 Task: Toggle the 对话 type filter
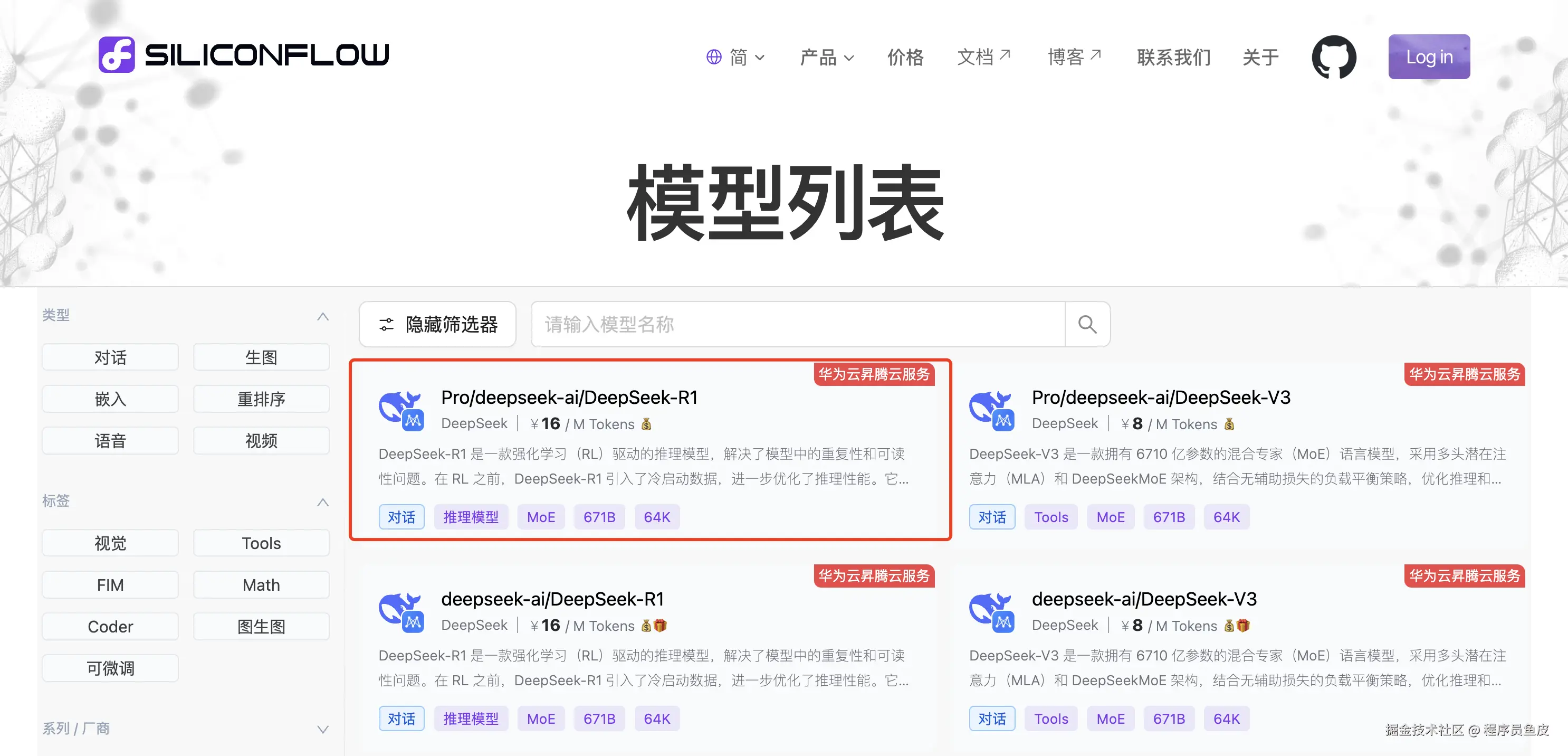pos(110,357)
